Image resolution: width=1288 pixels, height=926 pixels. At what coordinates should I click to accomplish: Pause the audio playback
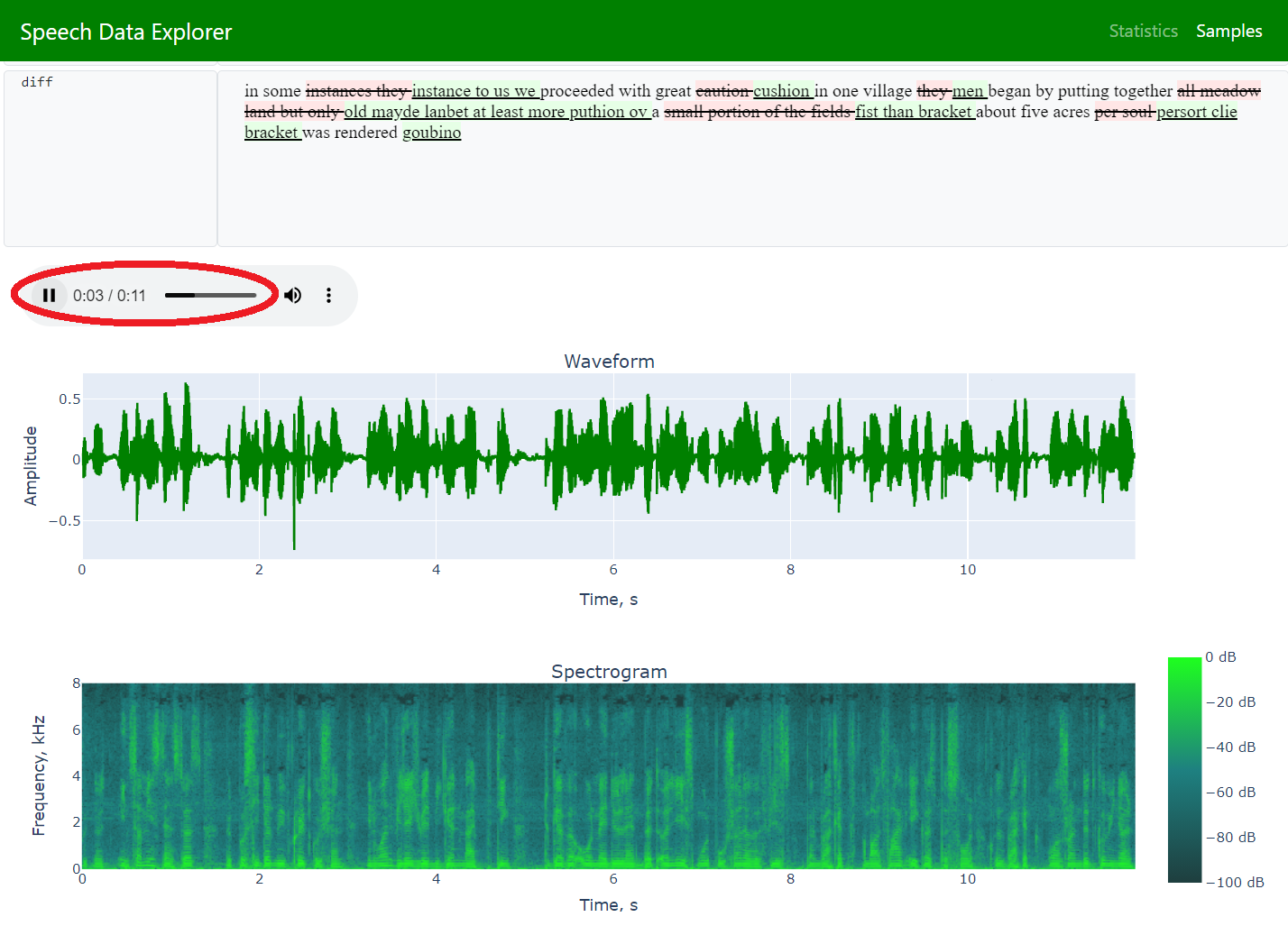click(x=50, y=296)
